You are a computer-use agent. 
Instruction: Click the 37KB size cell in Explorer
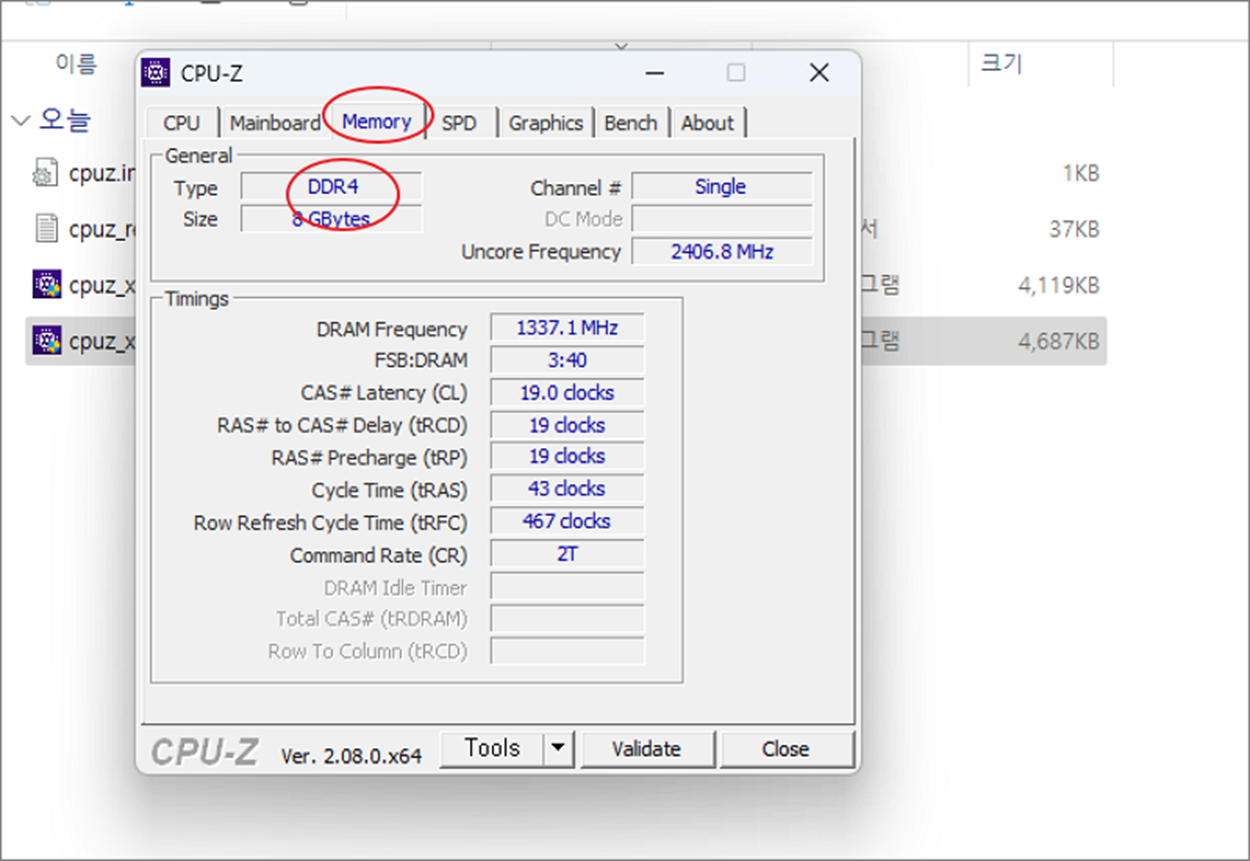pyautogui.click(x=1074, y=229)
